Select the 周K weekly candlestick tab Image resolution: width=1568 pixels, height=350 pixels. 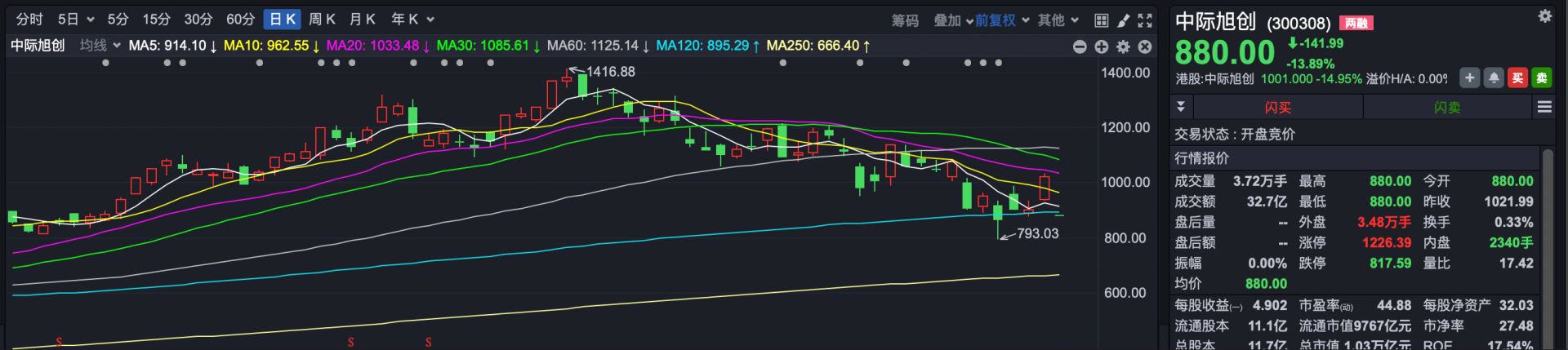tap(322, 20)
